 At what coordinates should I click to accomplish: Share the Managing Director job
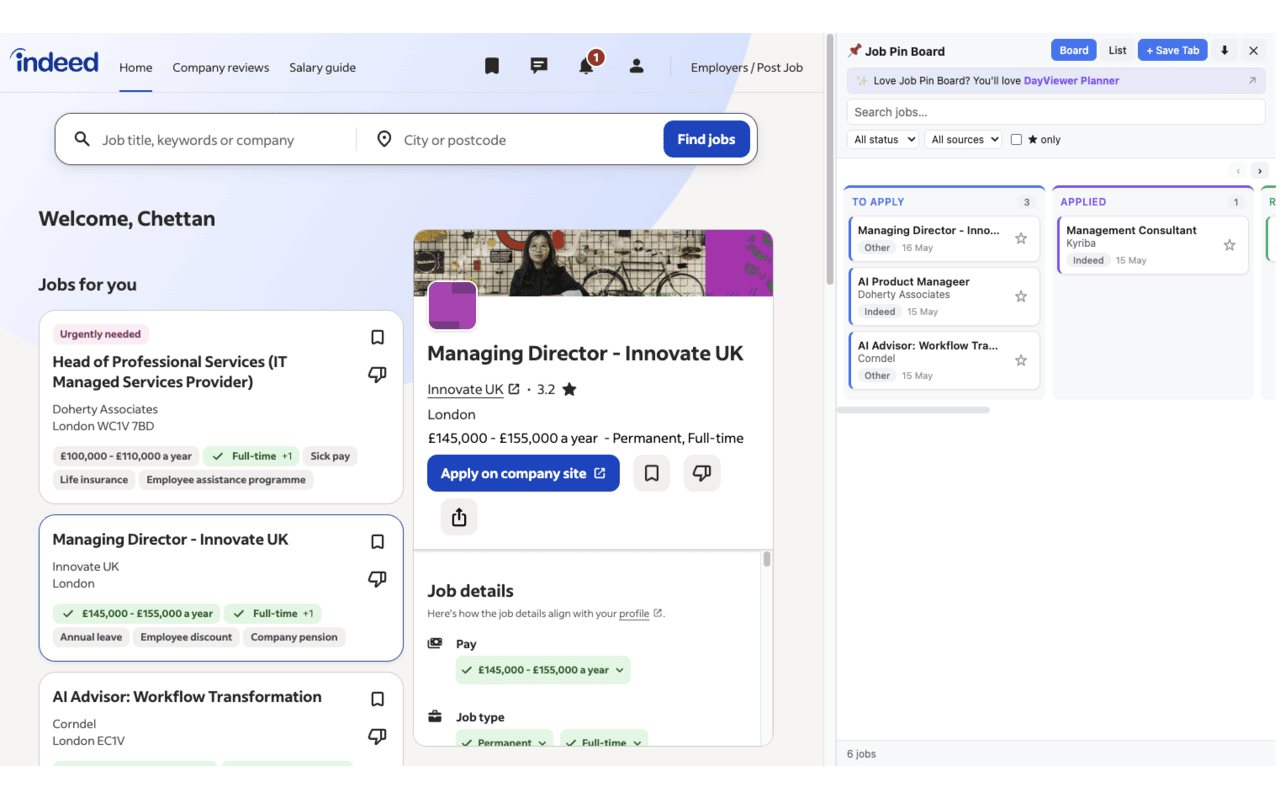[459, 517]
